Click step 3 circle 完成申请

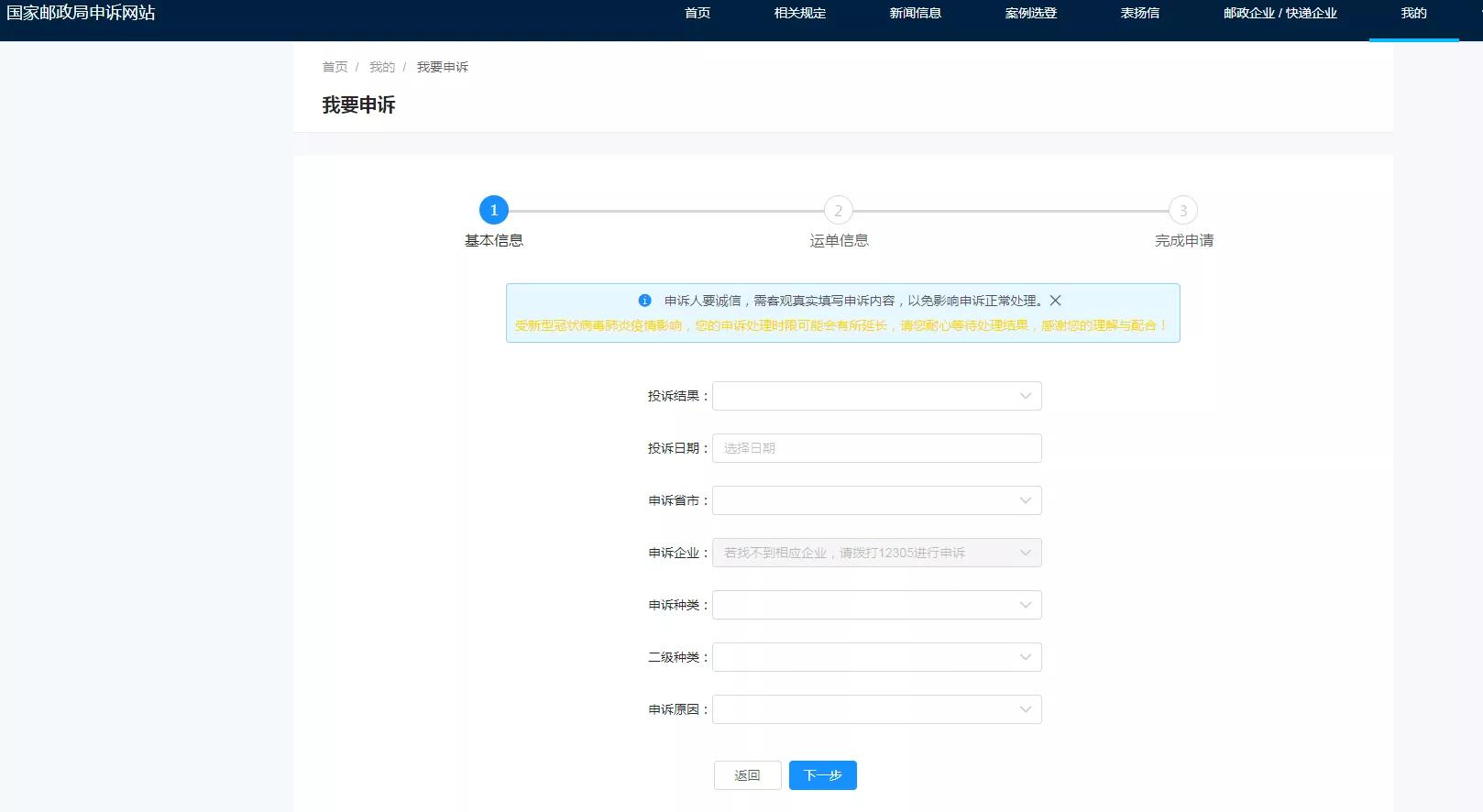[x=1183, y=210]
